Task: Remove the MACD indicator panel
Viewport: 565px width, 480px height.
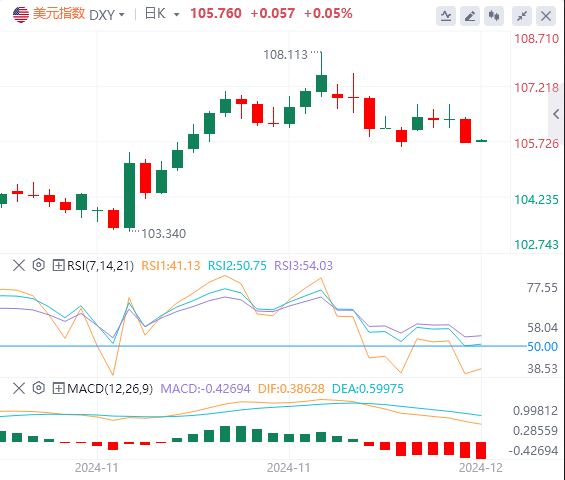Action: (x=19, y=388)
